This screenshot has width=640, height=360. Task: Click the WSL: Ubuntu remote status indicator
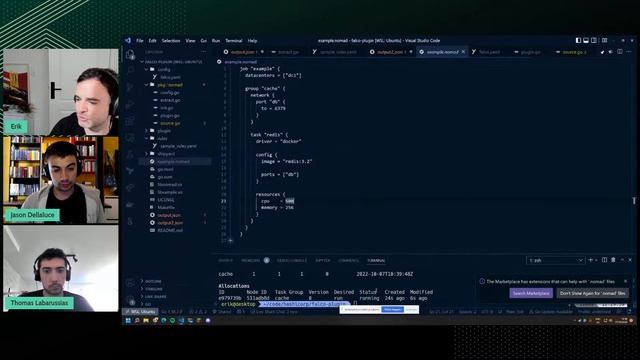(140, 312)
